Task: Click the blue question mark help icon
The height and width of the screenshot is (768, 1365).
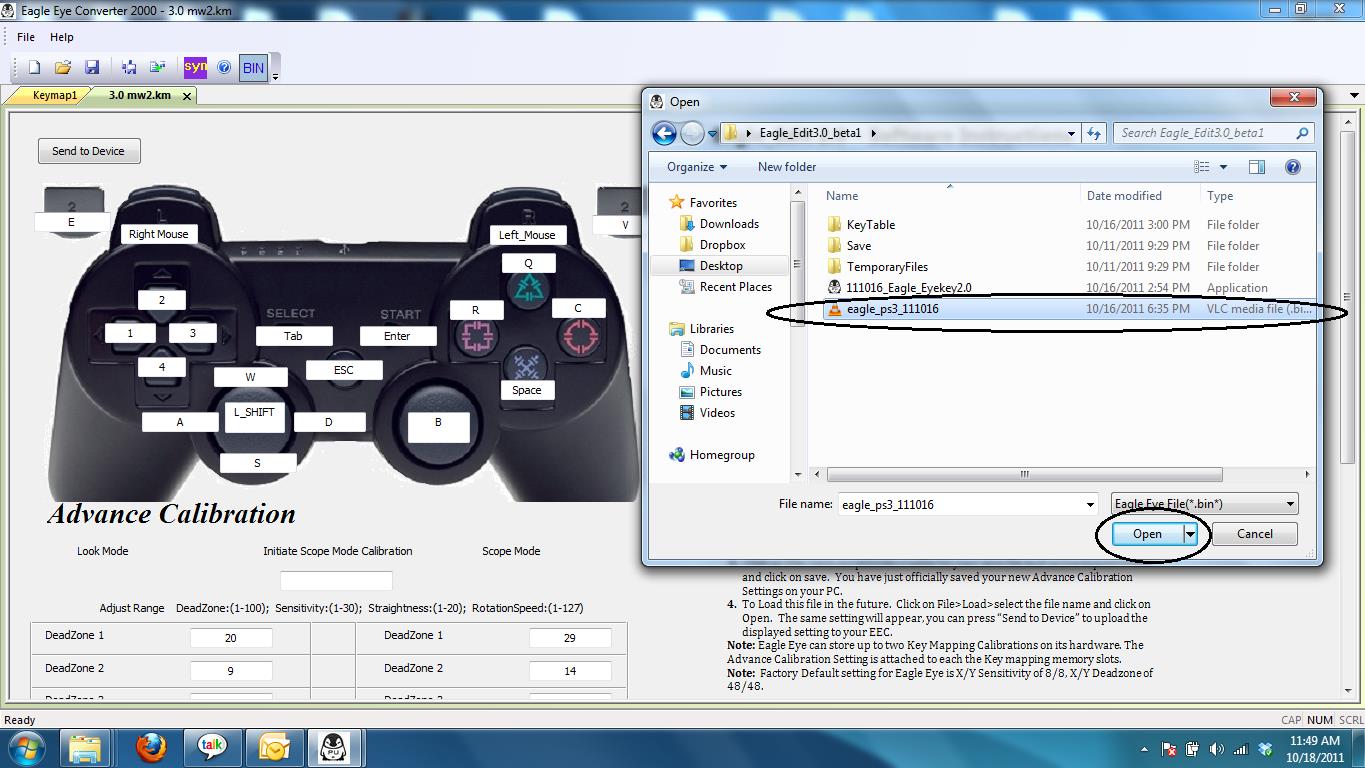Action: pos(224,68)
